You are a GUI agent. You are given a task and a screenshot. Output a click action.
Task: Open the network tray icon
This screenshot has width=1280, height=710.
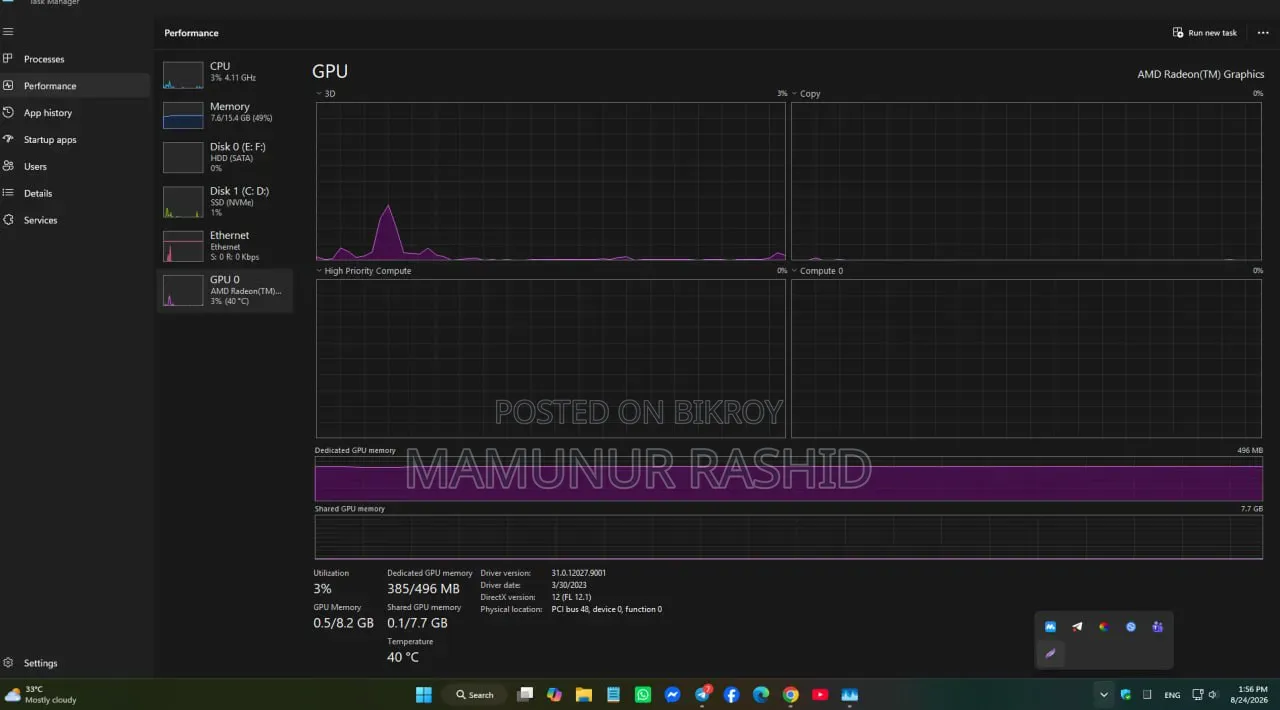1197,694
